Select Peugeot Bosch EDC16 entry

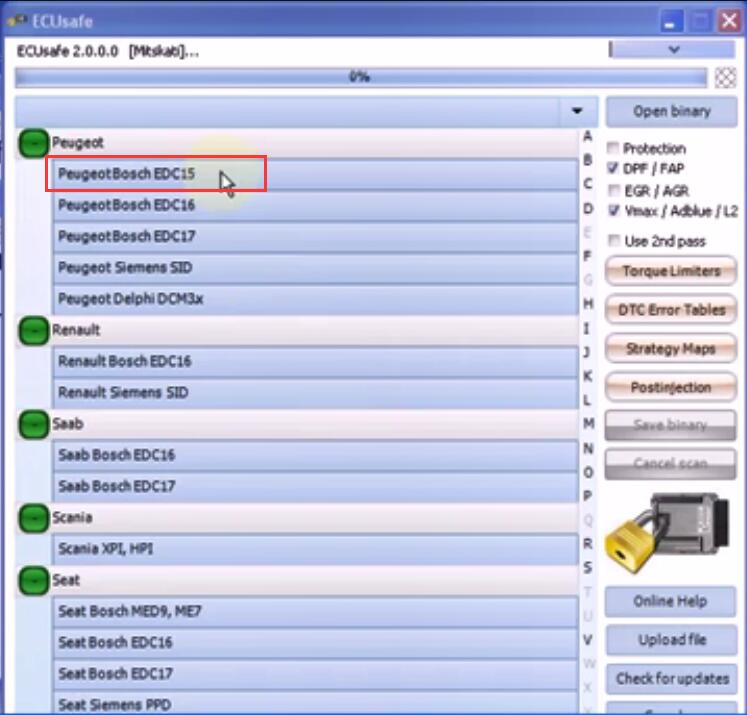point(315,205)
